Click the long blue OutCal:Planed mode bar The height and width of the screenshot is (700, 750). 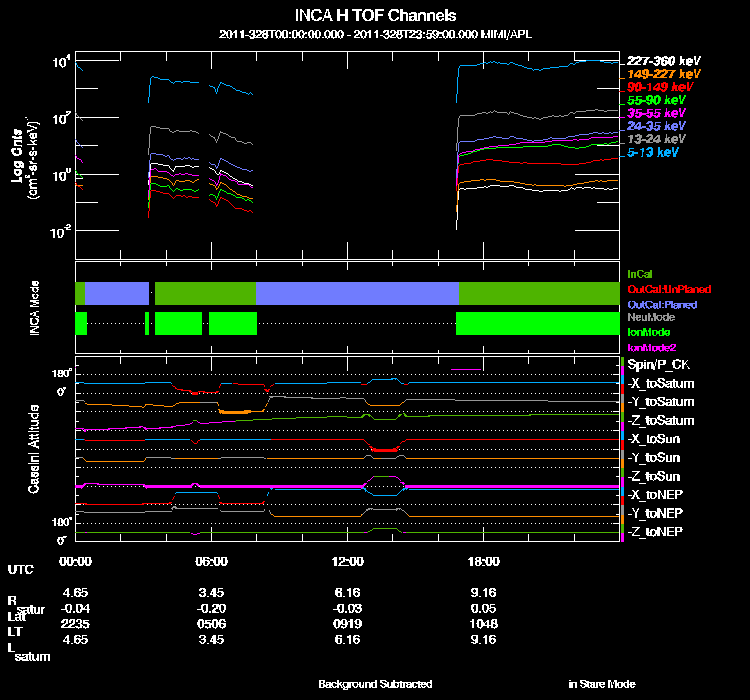[357, 293]
